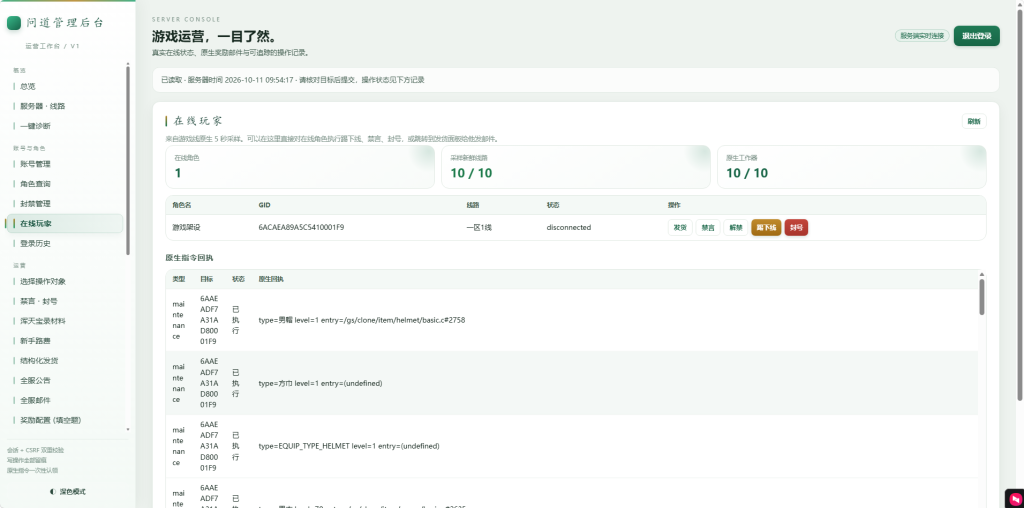Click the GID column header in players table

(x=264, y=205)
